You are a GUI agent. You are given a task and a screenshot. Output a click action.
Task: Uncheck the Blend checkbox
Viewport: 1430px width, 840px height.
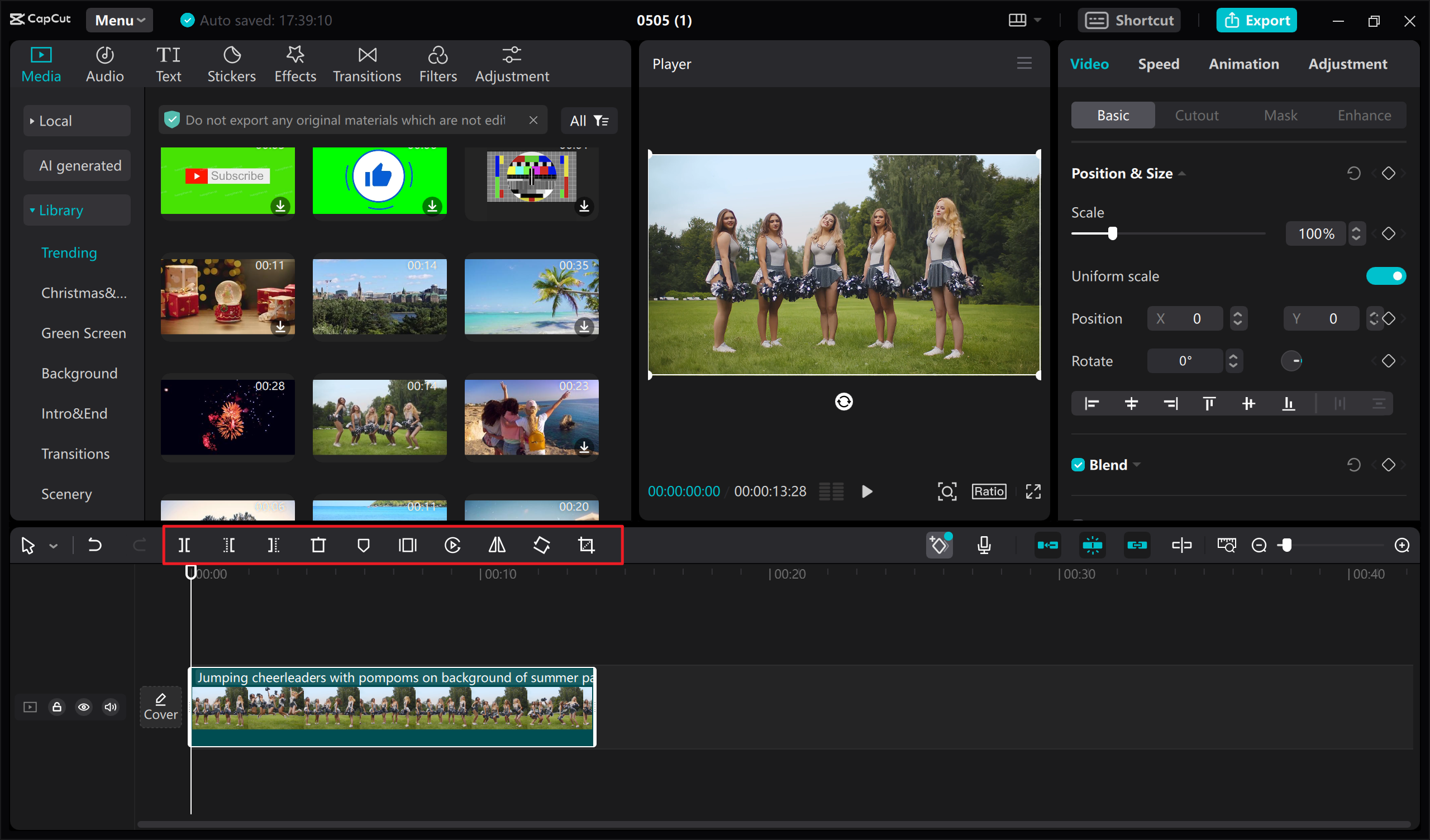(x=1078, y=465)
